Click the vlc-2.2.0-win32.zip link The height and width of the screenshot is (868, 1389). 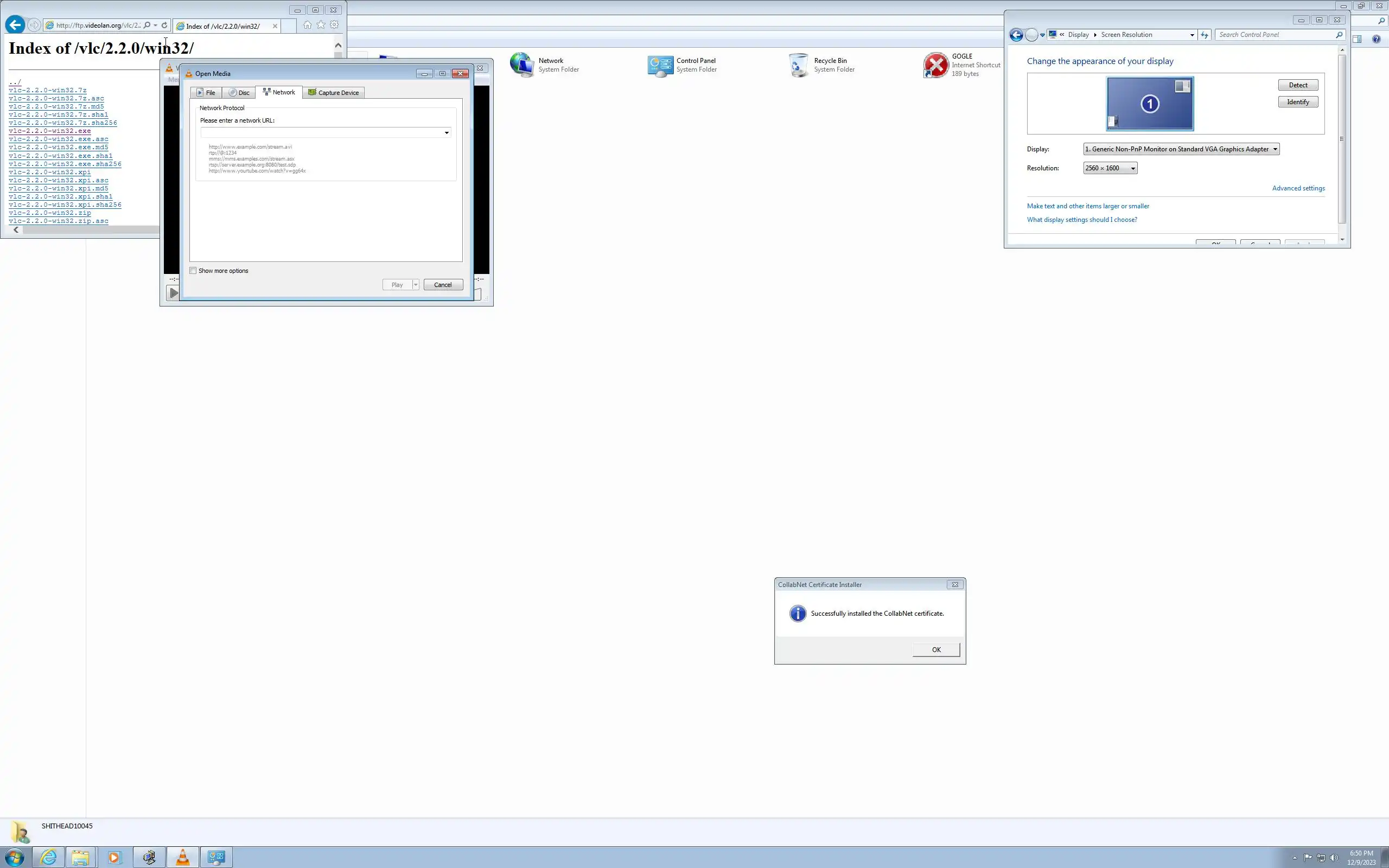pyautogui.click(x=50, y=213)
